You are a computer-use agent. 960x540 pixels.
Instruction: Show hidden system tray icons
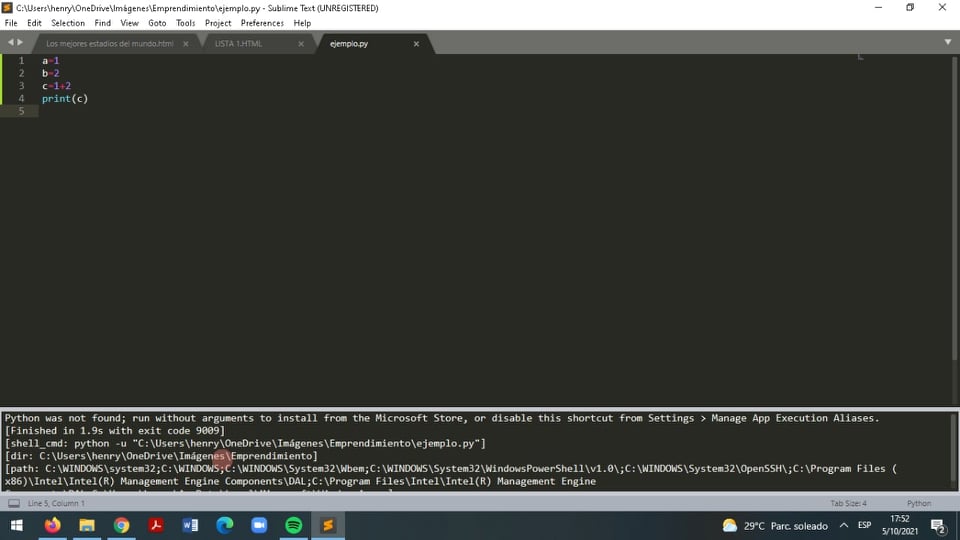click(x=843, y=525)
